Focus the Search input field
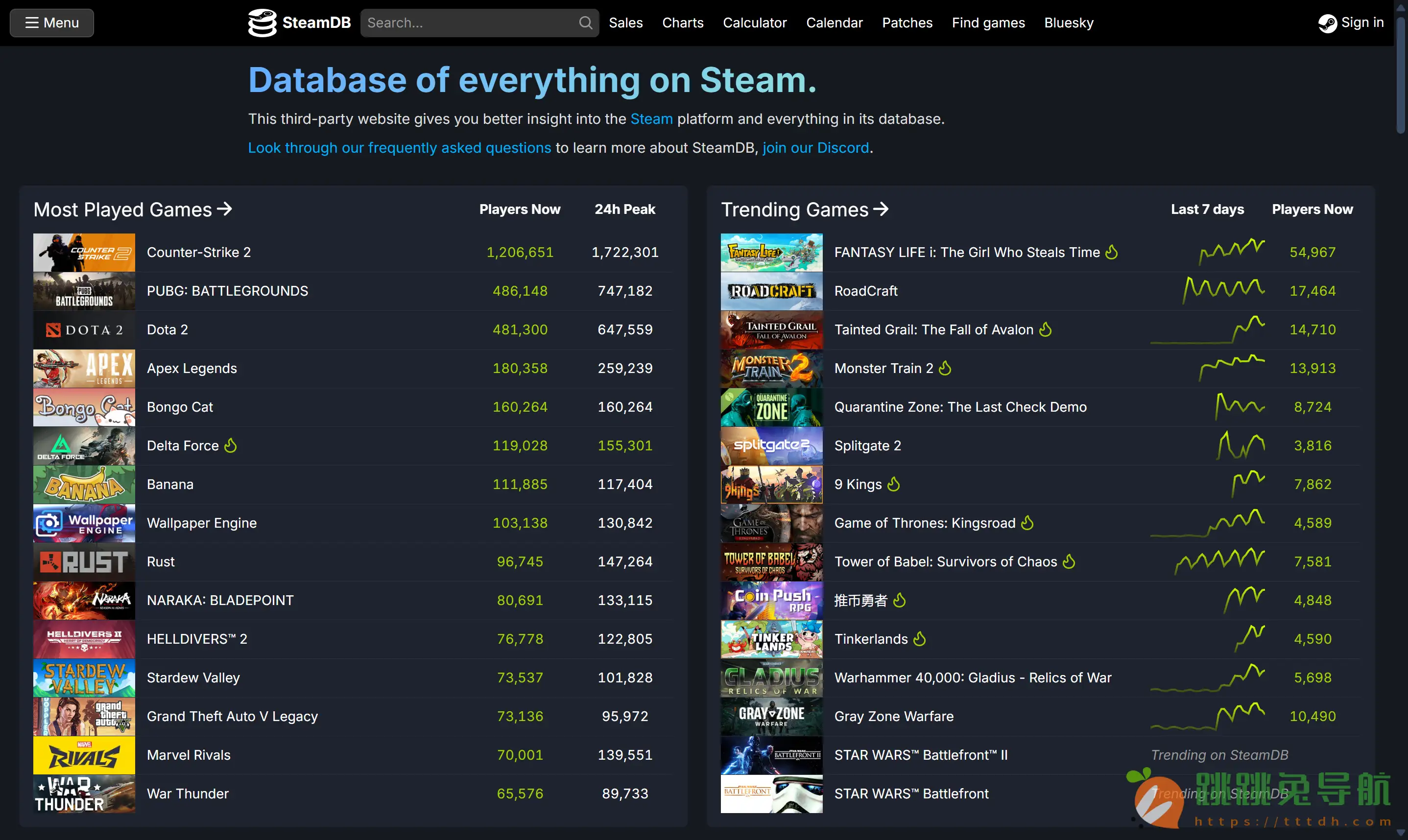This screenshot has width=1408, height=840. point(479,23)
